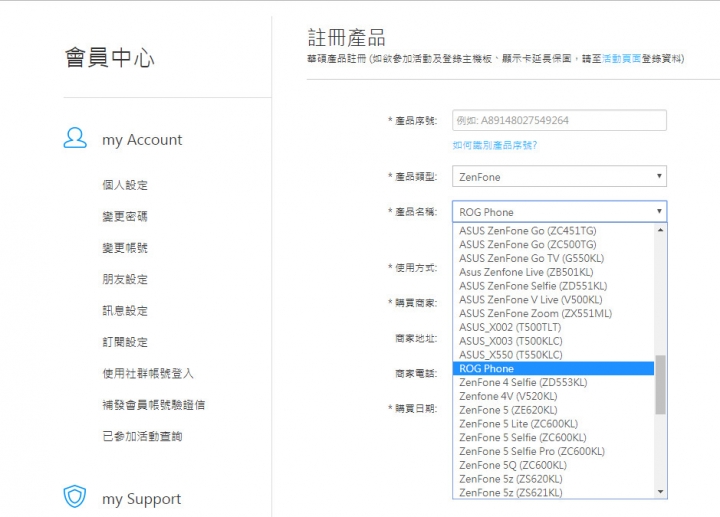Choose ASUS ZenFone Zoom (ZX551ML)
This screenshot has width=720, height=517.
(x=553, y=313)
